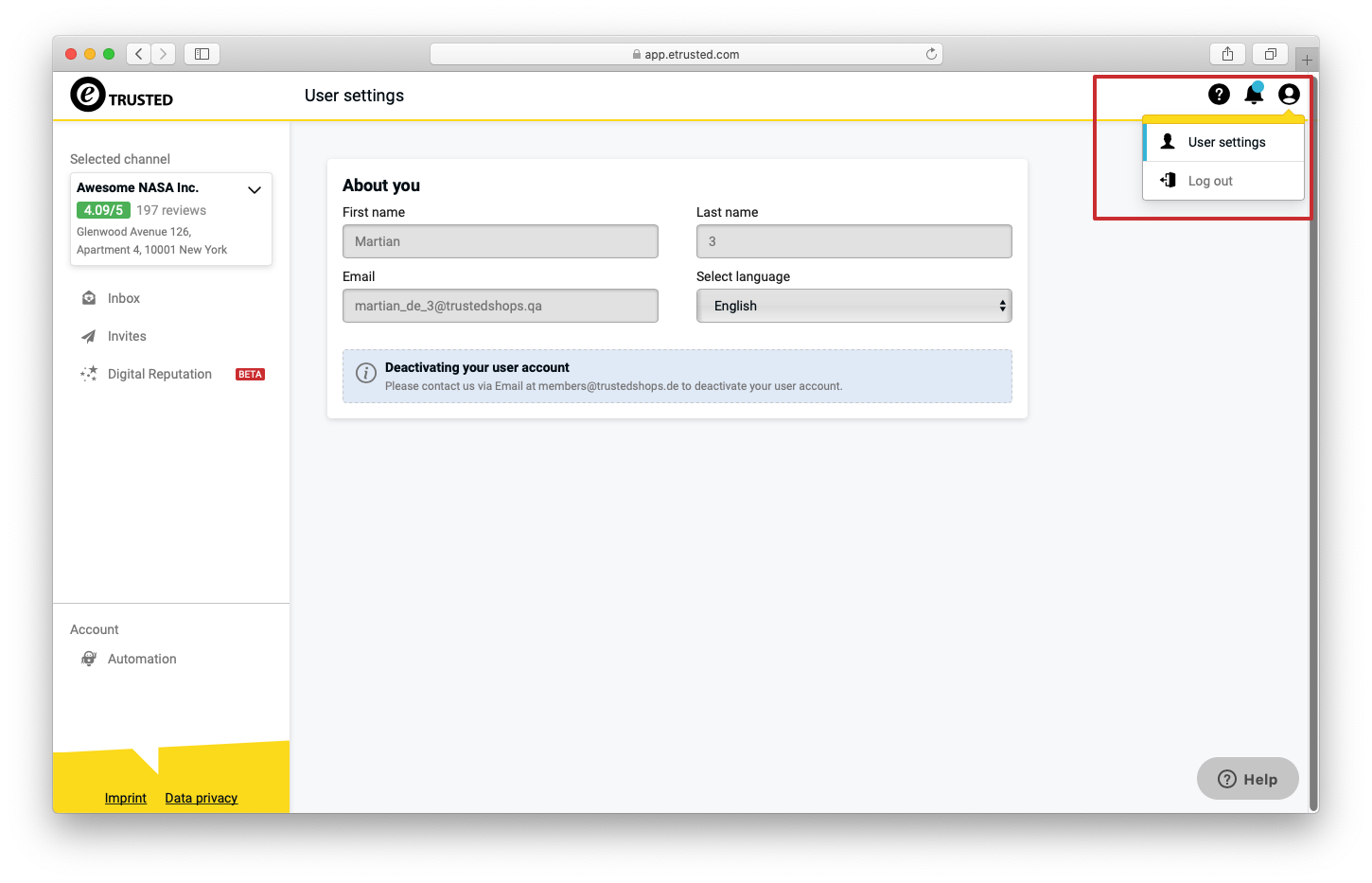Show all tabs with the tab overview icon
The width and height of the screenshot is (1372, 883).
pyautogui.click(x=1271, y=54)
